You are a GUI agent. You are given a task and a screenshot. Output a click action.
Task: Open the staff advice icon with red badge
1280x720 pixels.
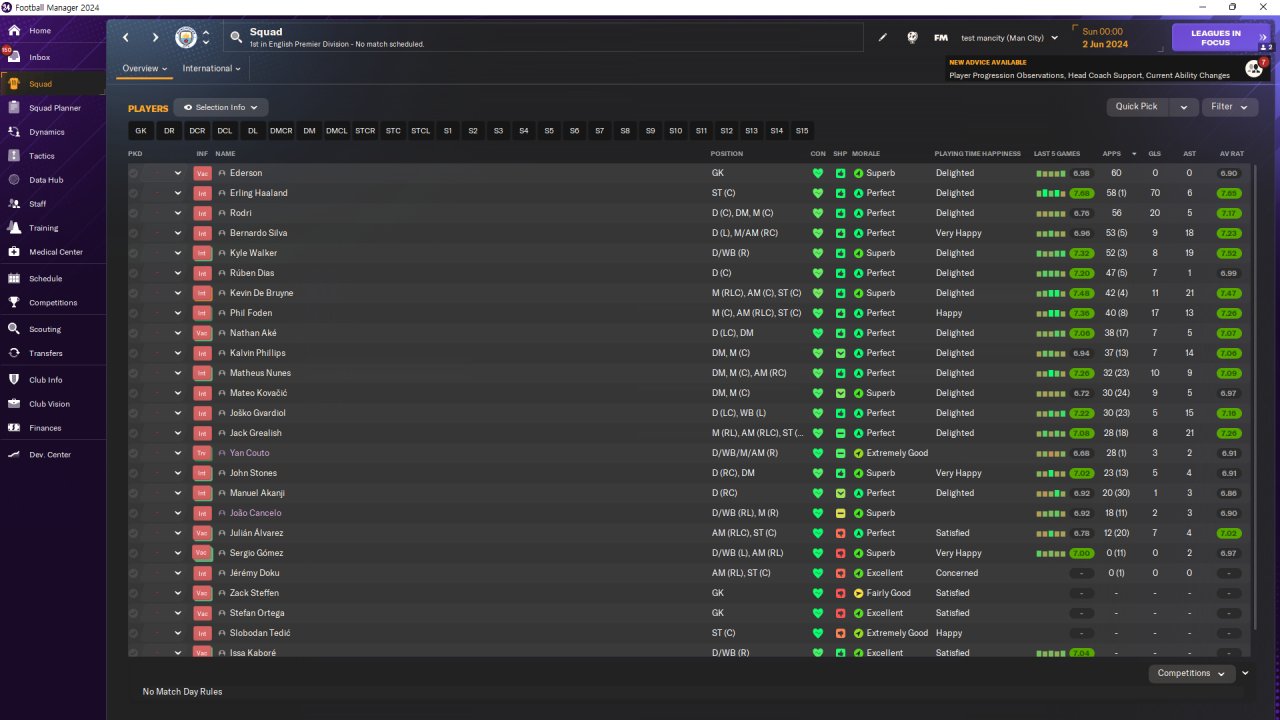(1253, 68)
